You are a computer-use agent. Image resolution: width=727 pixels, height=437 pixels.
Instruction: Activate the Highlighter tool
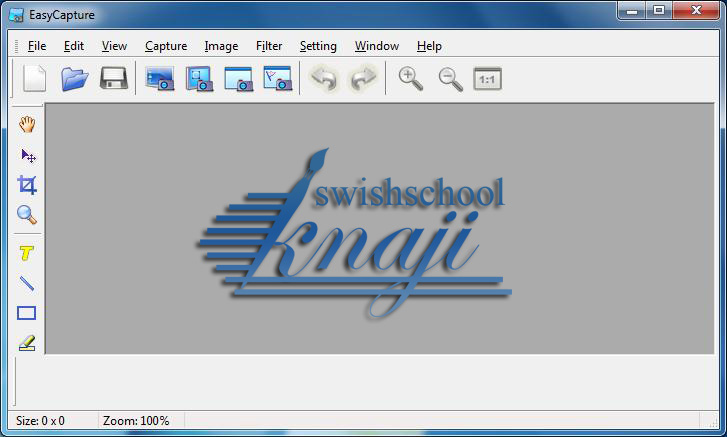point(27,343)
